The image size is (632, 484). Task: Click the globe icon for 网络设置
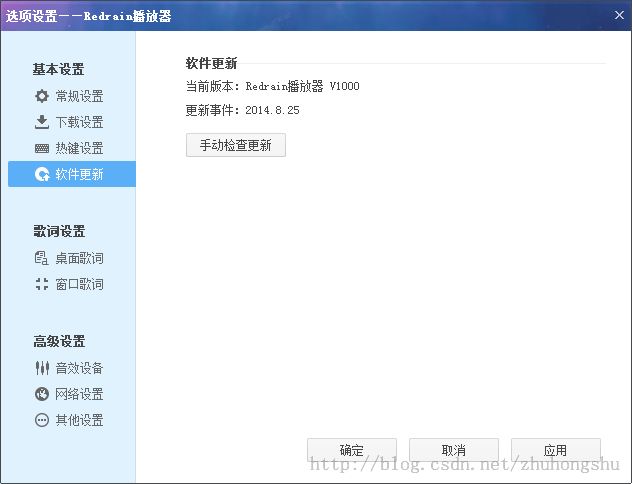pyautogui.click(x=42, y=394)
